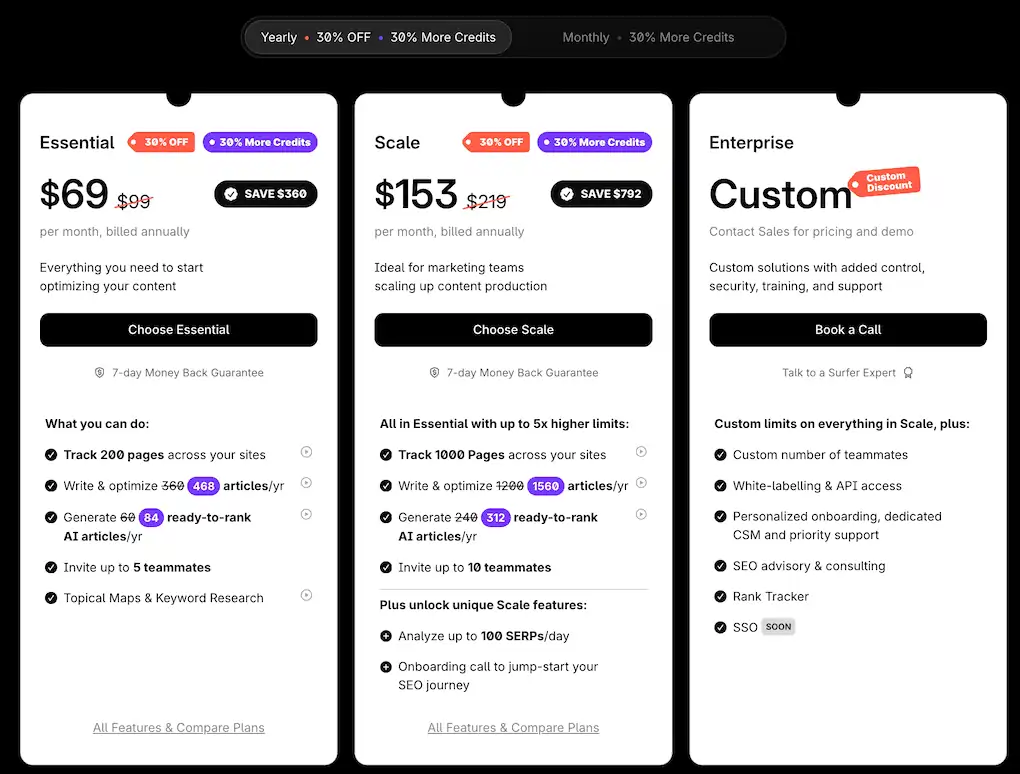Click the plus icon beside Onboarding call feature
This screenshot has width=1020, height=774.
[x=386, y=666]
